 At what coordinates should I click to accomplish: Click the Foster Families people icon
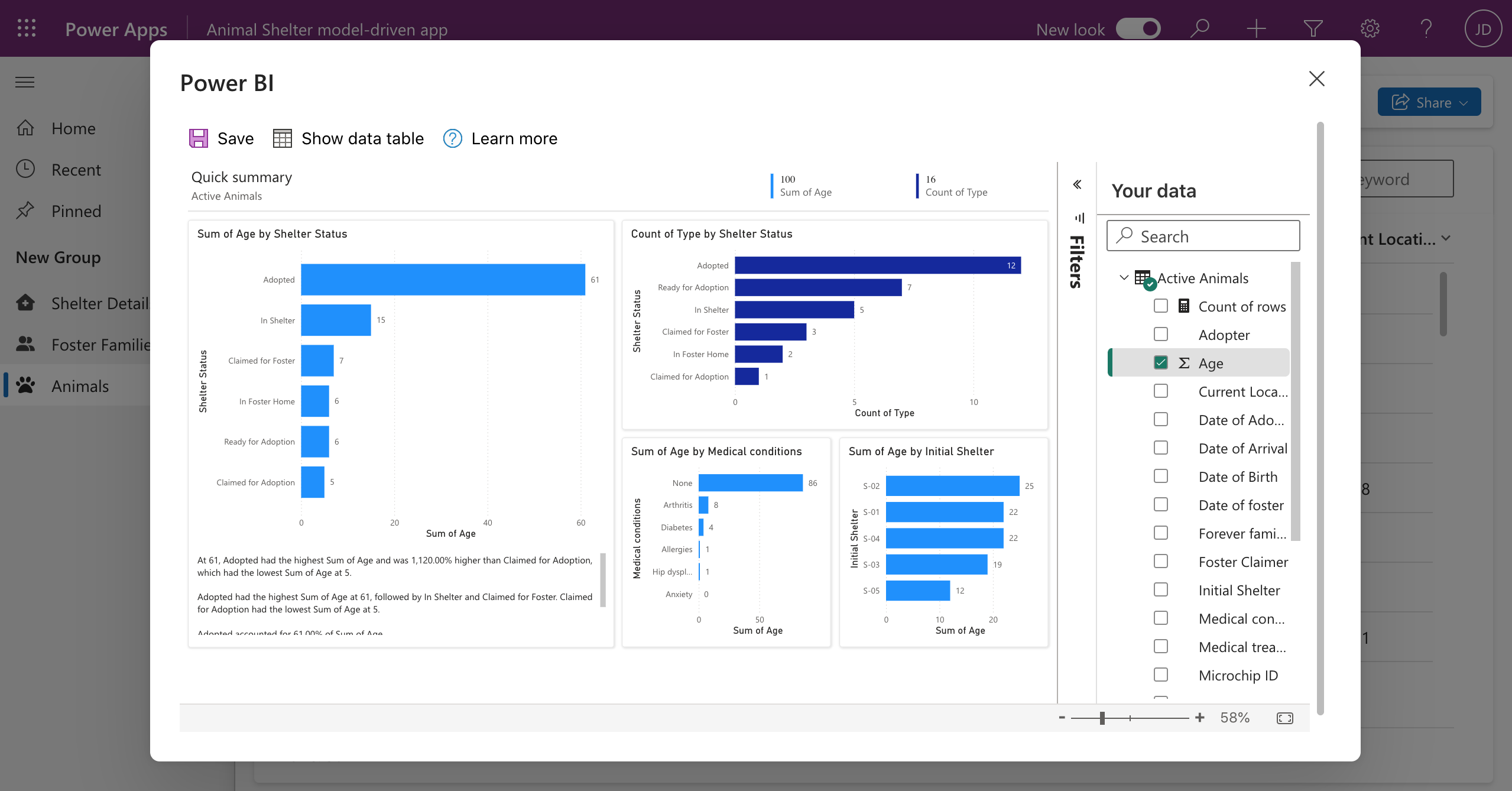(25, 344)
